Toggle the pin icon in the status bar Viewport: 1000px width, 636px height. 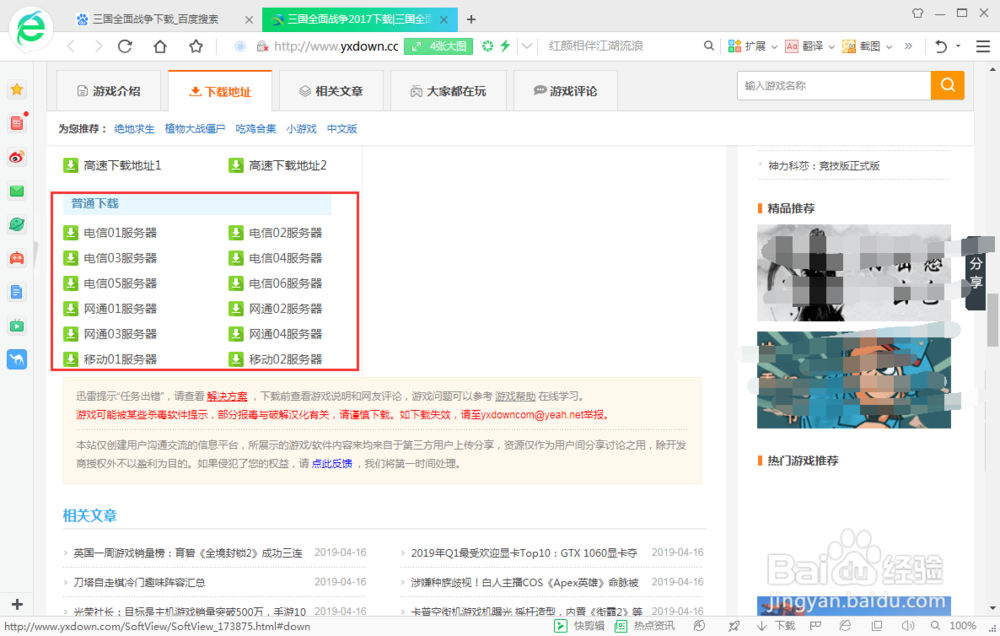735,625
